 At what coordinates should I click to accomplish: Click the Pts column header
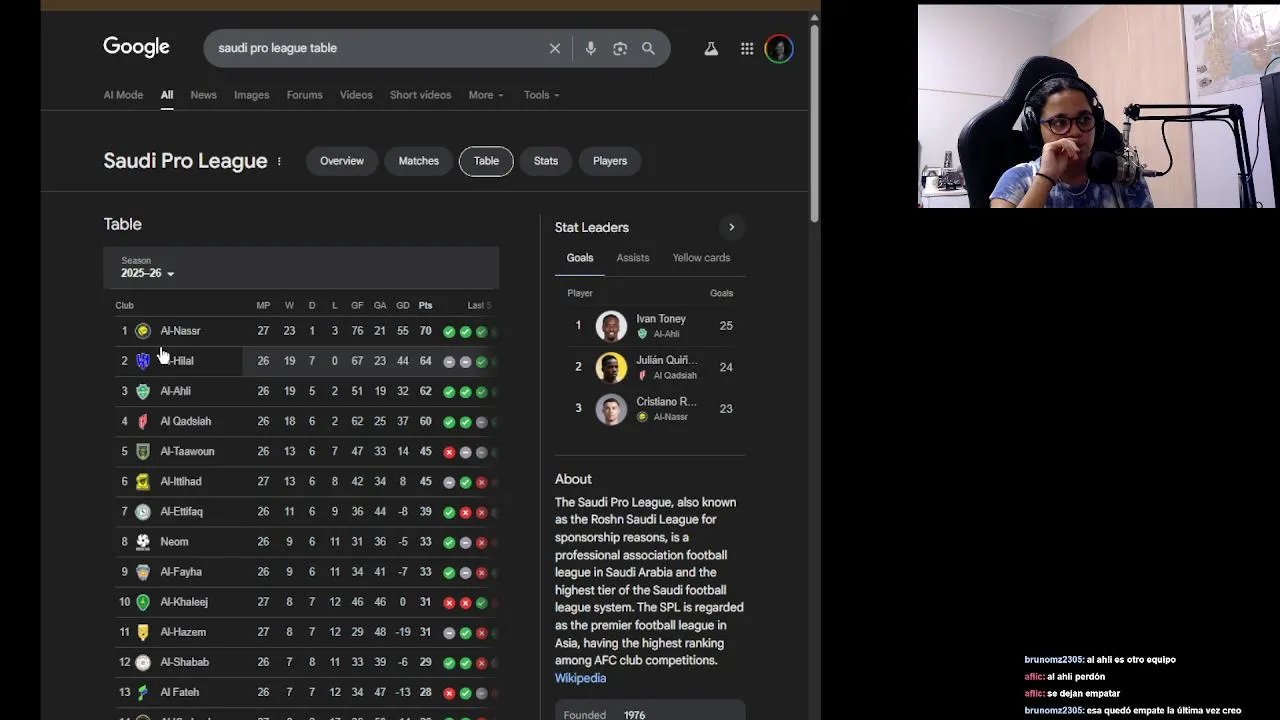[425, 305]
